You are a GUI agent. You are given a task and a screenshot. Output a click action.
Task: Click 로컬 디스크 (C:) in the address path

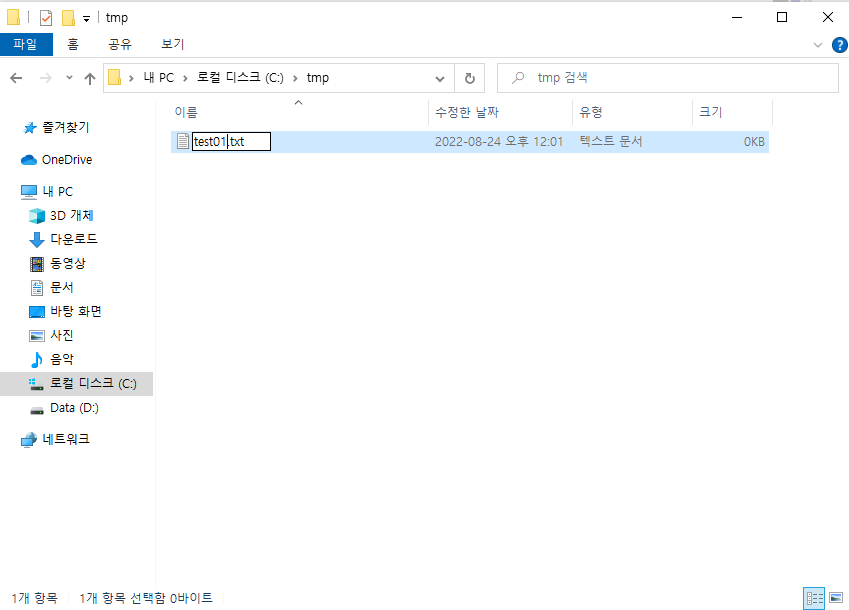240,78
